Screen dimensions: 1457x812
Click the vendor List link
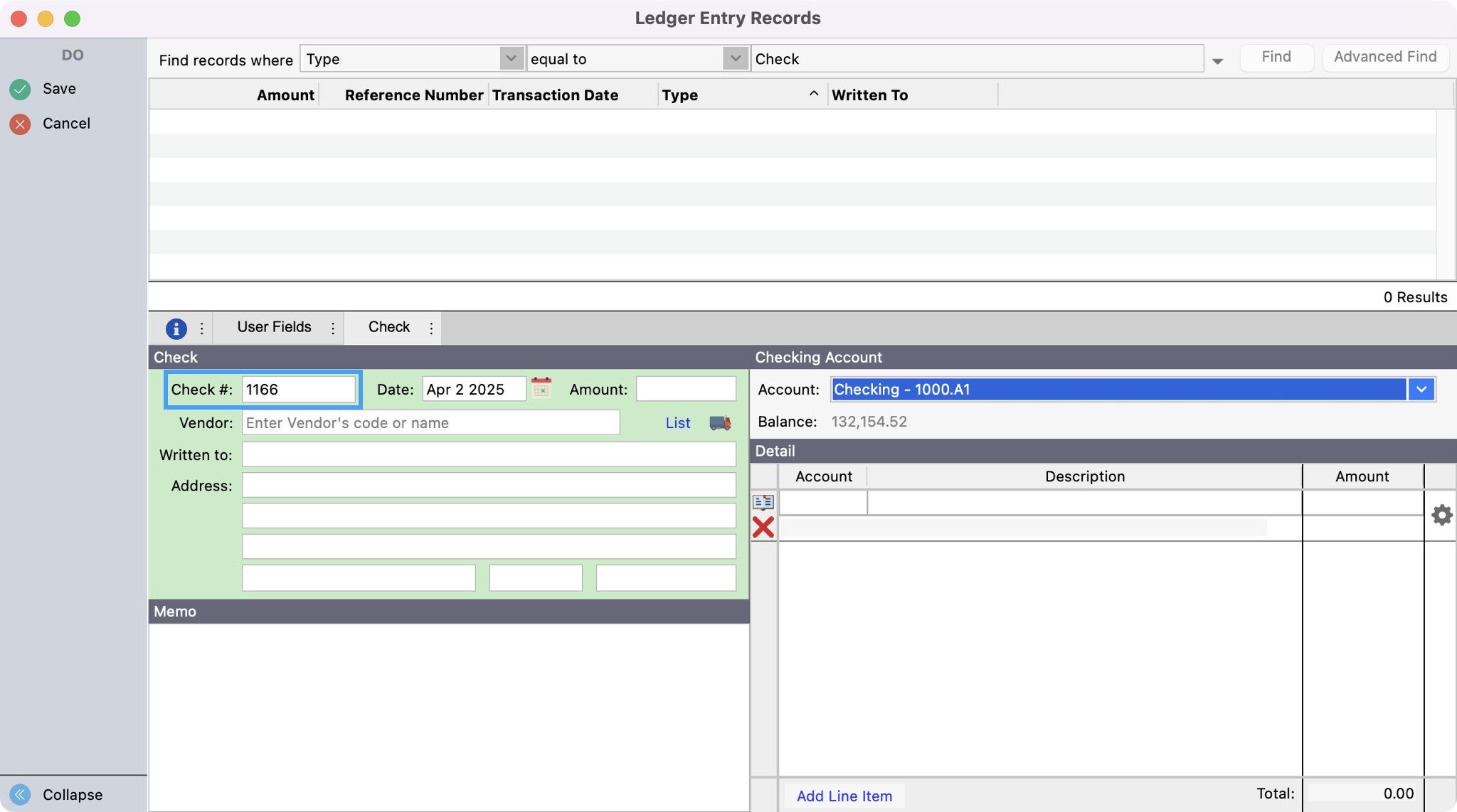(x=677, y=423)
